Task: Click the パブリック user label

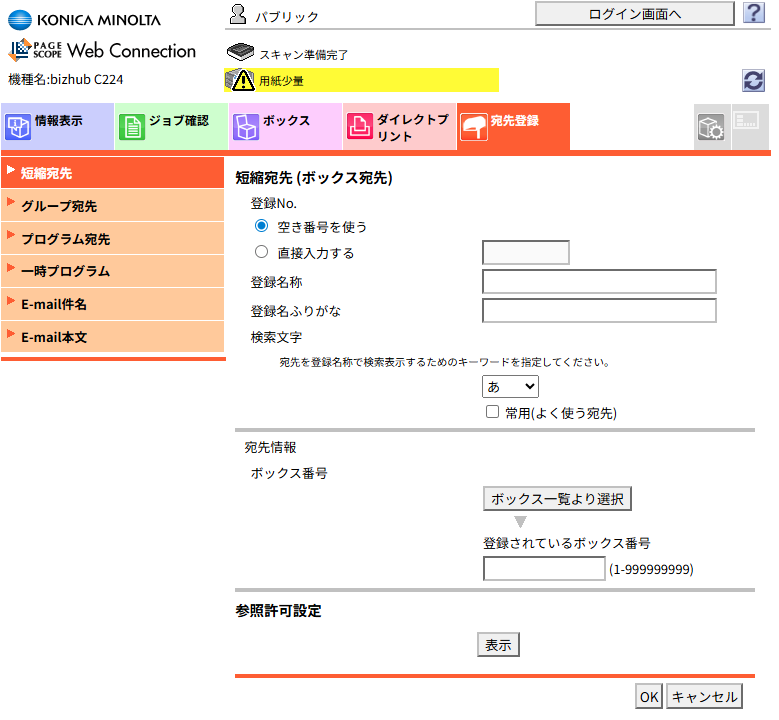Action: click(x=287, y=17)
